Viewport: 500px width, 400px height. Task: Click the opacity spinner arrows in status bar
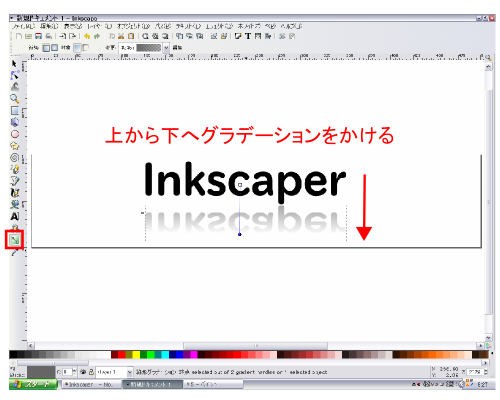click(x=74, y=372)
